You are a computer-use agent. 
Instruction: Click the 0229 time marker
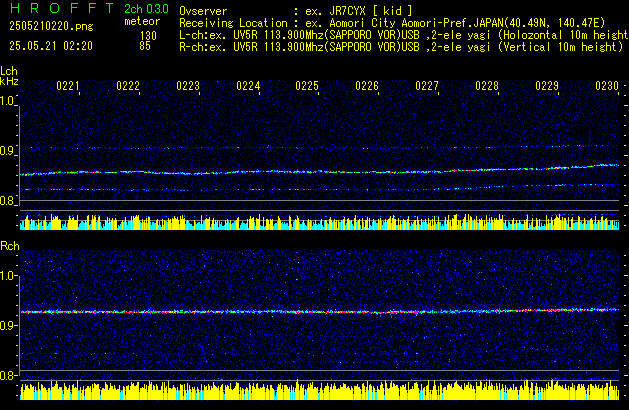click(x=547, y=86)
